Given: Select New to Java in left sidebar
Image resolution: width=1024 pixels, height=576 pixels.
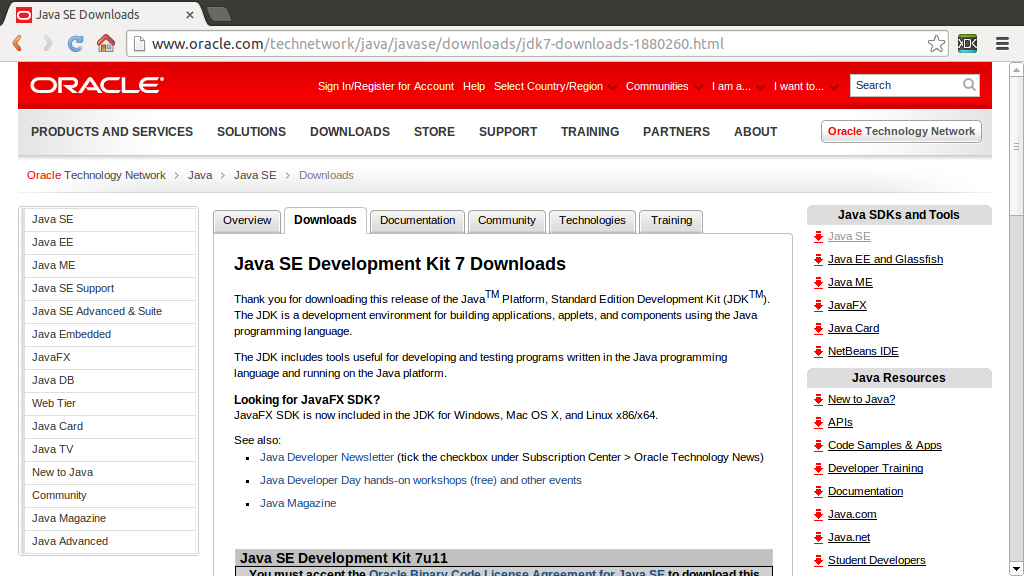Looking at the screenshot, I should tap(110, 472).
